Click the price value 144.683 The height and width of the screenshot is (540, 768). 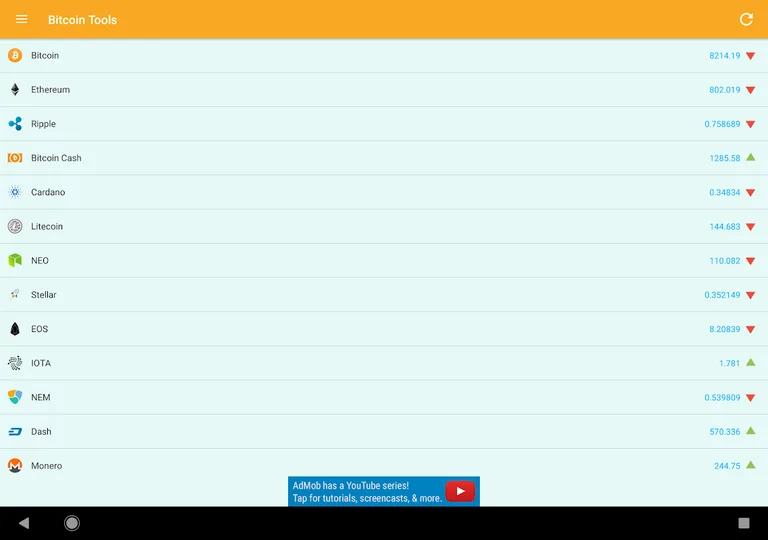pyautogui.click(x=724, y=227)
